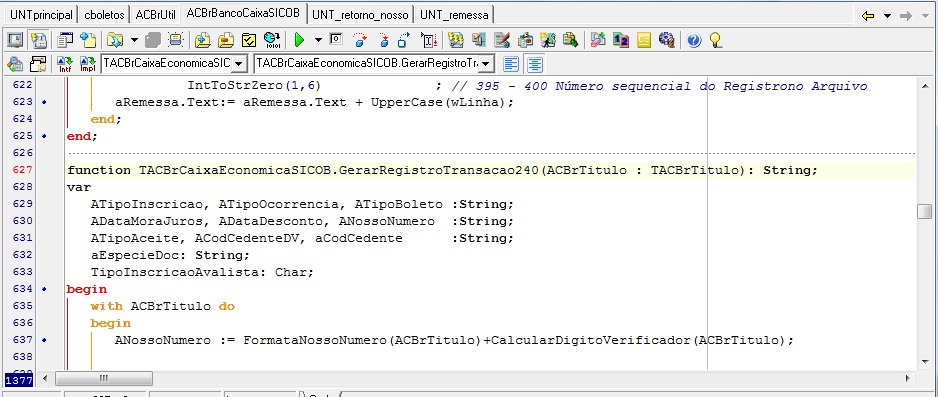Open the TACBrCaixaEconomicaSIC class dropdown
938x397 pixels.
click(239, 63)
